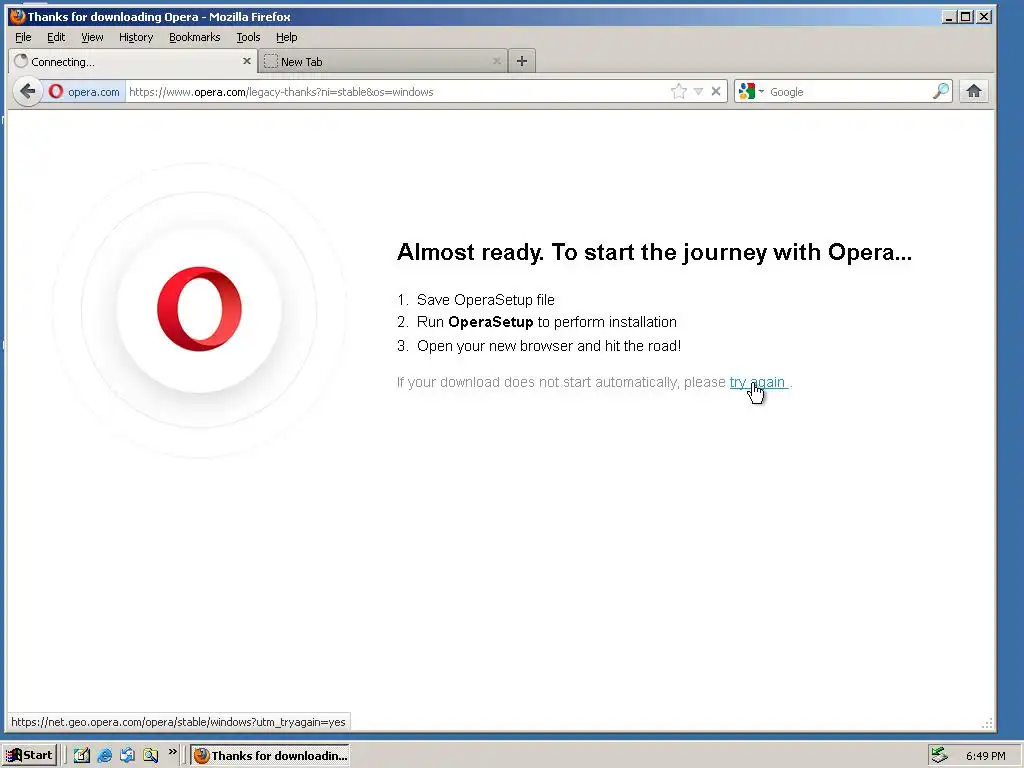Viewport: 1024px width, 768px height.
Task: Click the 6:49 PM taskbar clock
Action: pyautogui.click(x=985, y=756)
